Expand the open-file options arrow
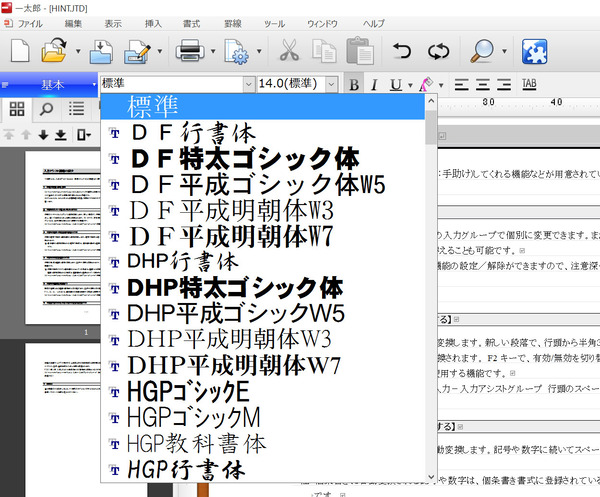Image resolution: width=600 pixels, height=497 pixels. point(78,51)
